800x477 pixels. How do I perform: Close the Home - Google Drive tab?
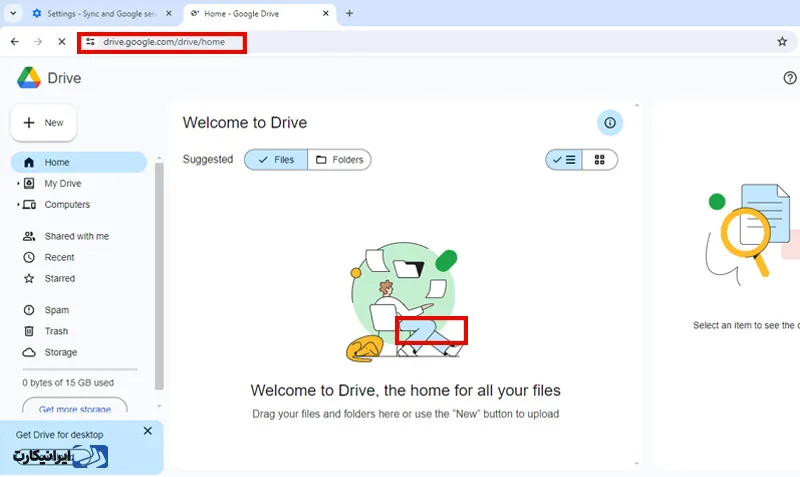326,14
